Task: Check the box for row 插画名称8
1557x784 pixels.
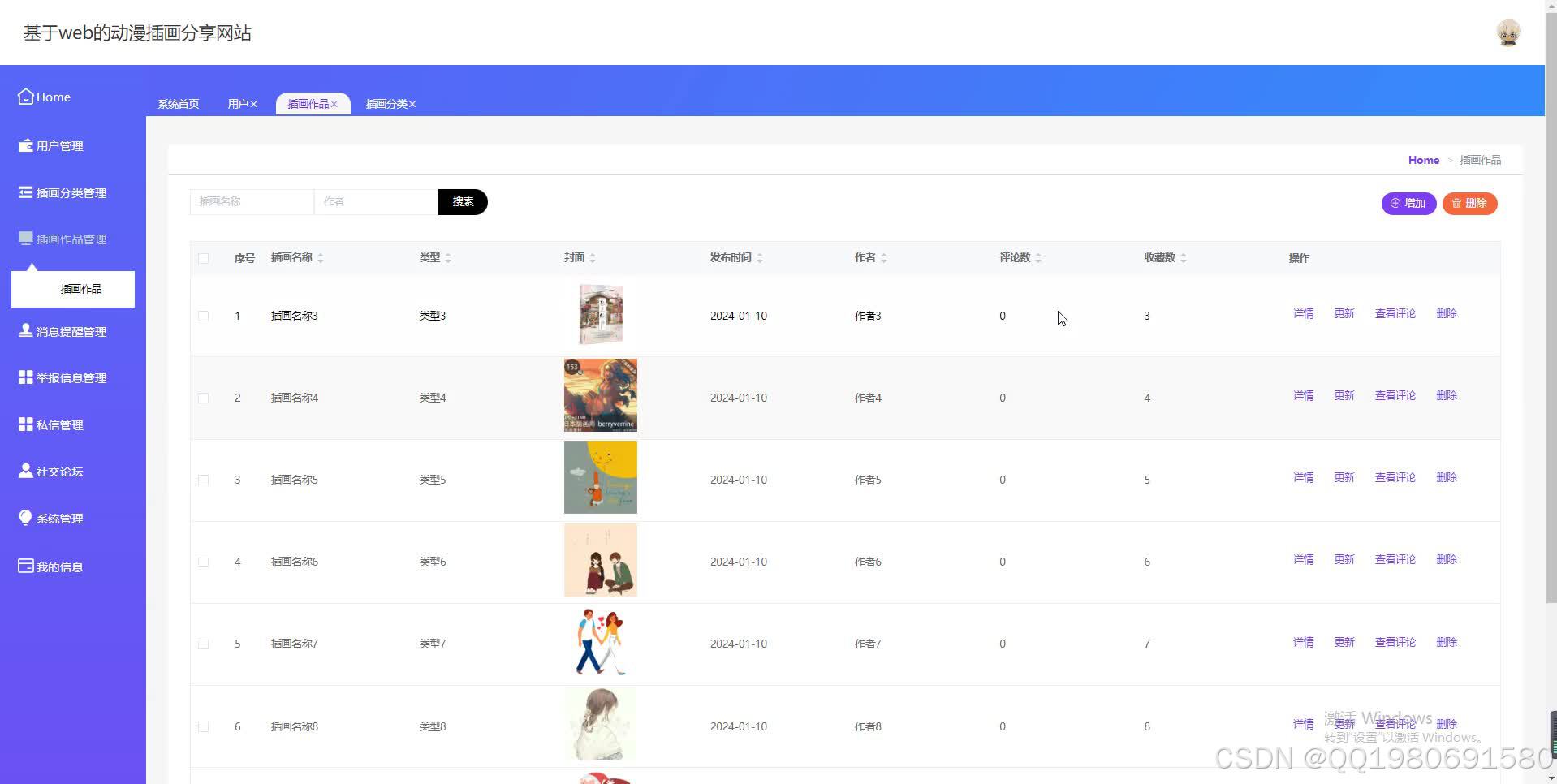Action: (203, 726)
